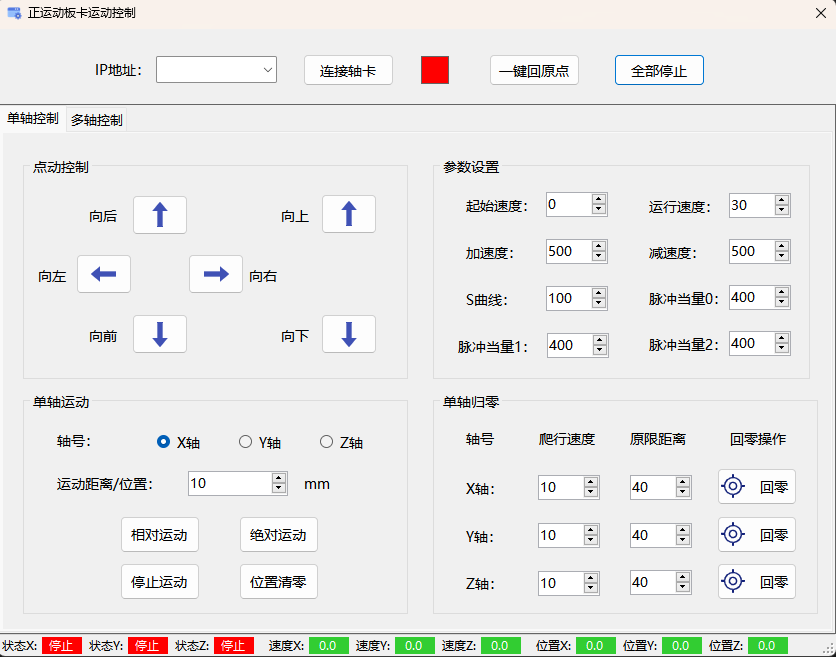Viewport: 836px width, 657px height.
Task: Decrease 运行速度 with down spinner
Action: tap(782, 211)
